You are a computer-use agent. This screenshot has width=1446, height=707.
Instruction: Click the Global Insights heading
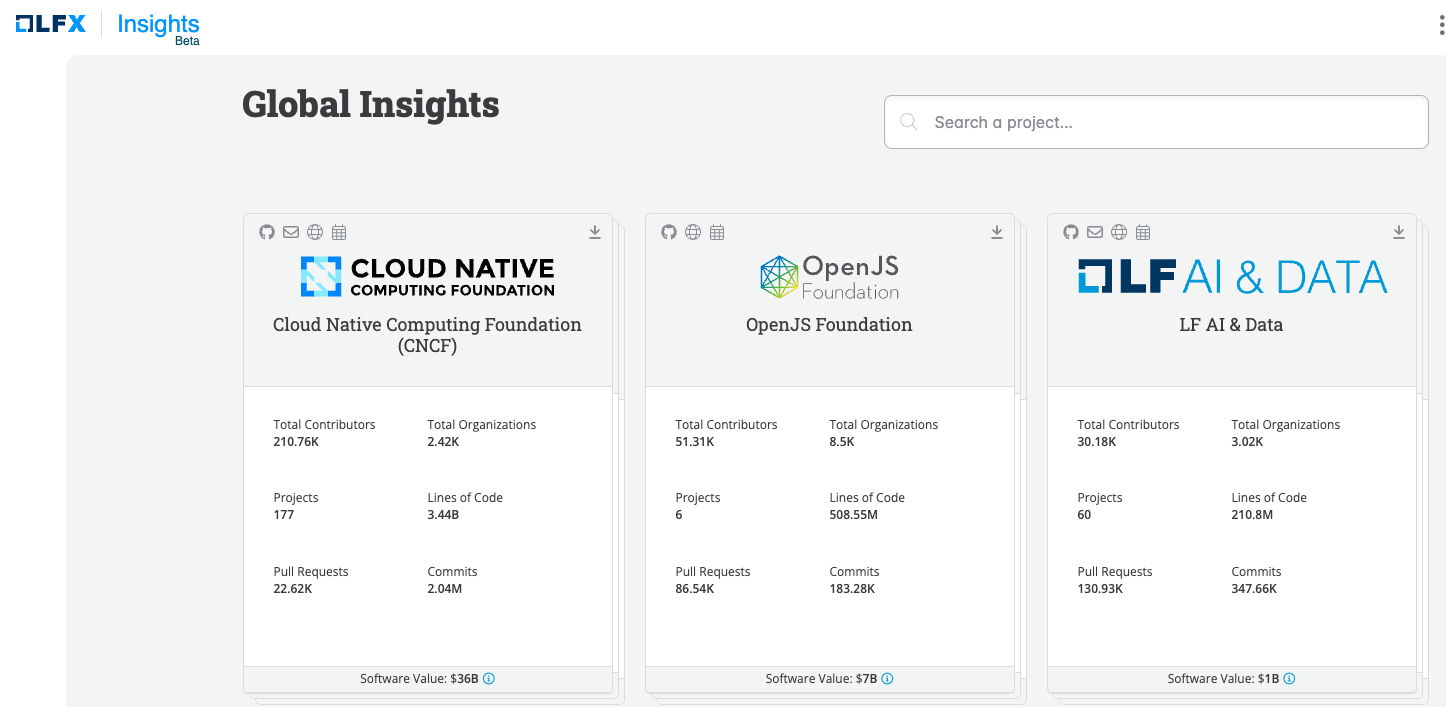click(x=371, y=104)
